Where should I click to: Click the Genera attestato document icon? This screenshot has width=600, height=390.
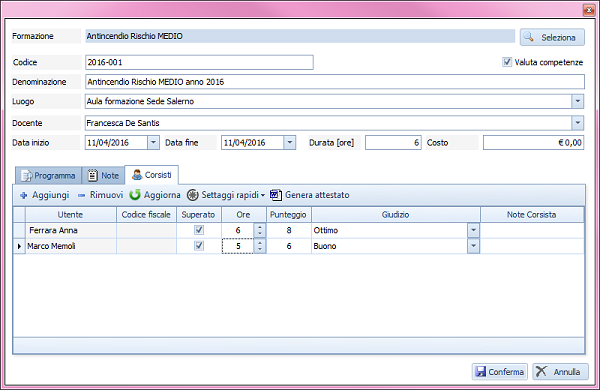tap(276, 195)
